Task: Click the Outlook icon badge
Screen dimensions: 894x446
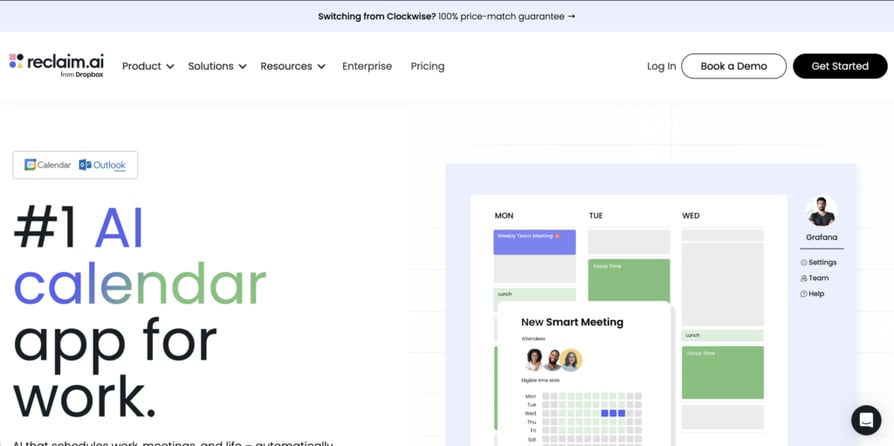Action: (x=102, y=165)
